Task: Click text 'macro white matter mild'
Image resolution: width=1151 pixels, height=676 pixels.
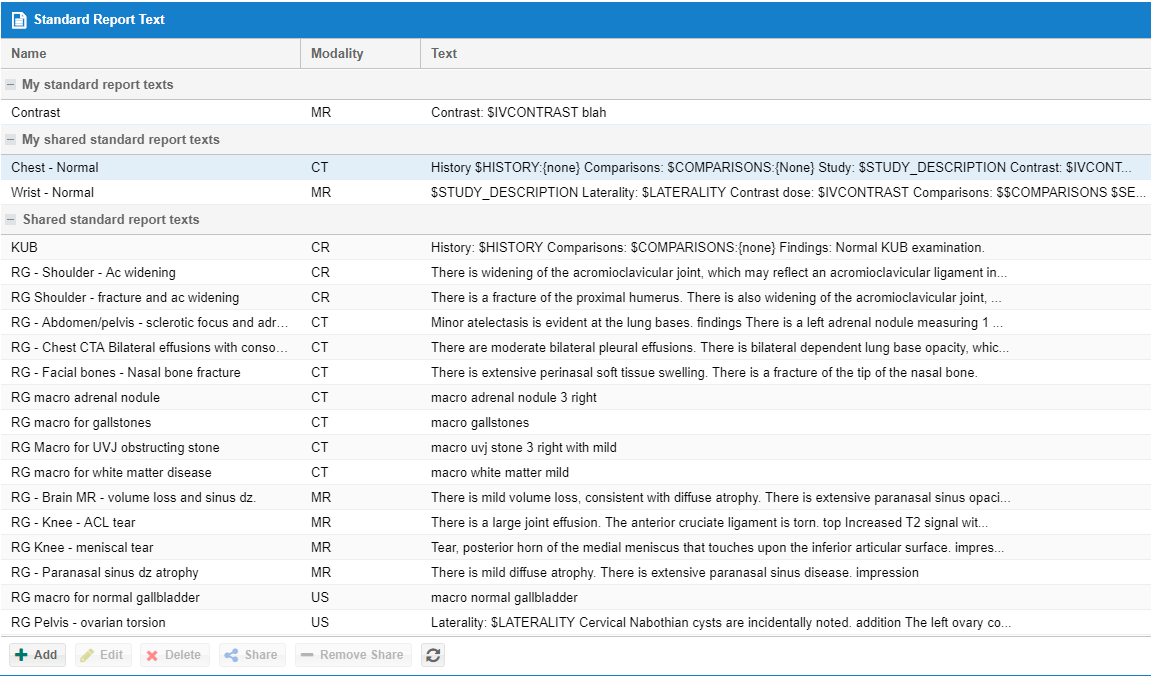Action: coord(500,472)
